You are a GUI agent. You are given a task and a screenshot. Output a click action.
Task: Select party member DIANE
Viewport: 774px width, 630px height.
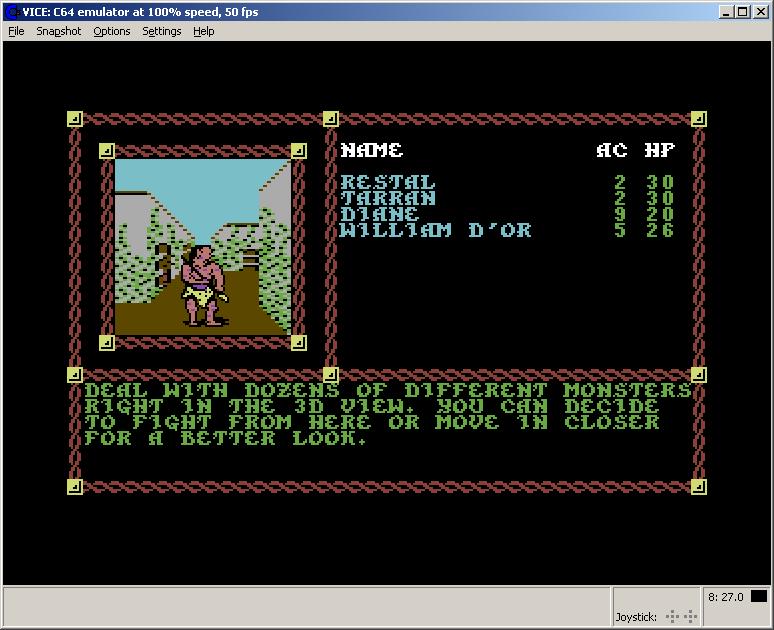pos(380,214)
